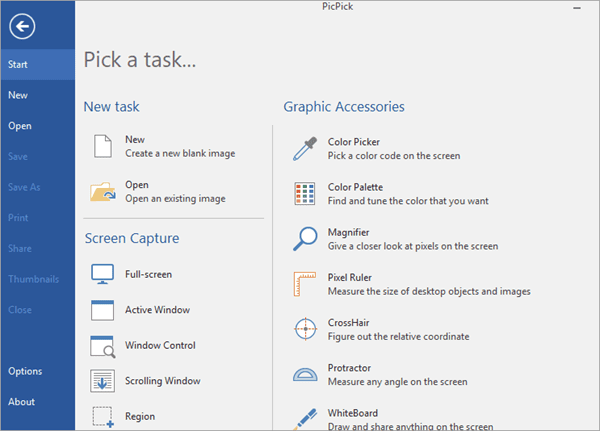Launch CrossHair via its title
This screenshot has height=431, width=600.
(x=348, y=323)
